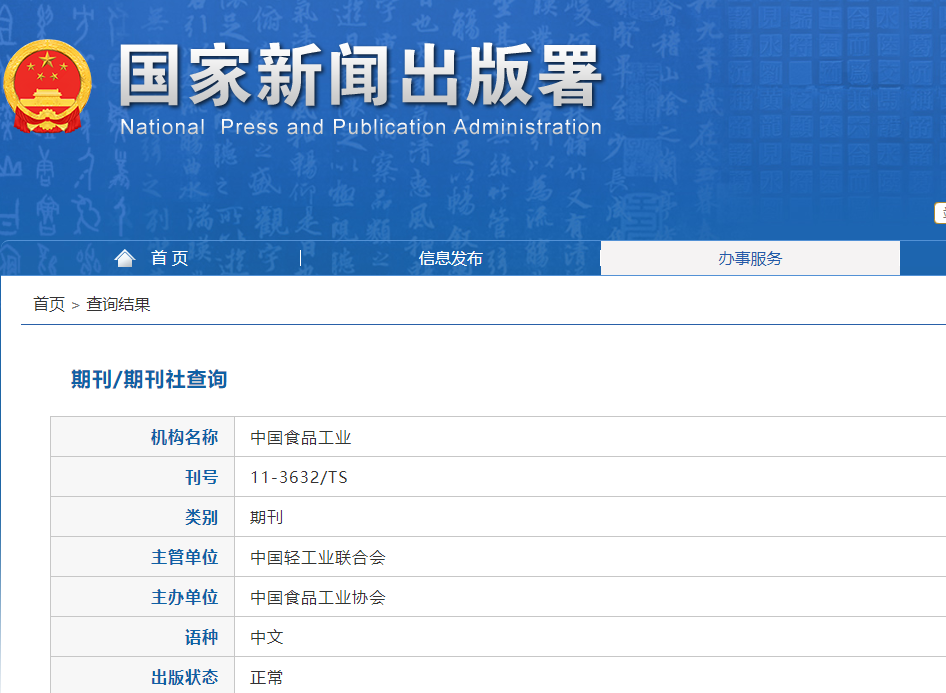
Task: Select the 机构名称 row label
Action: pos(185,437)
